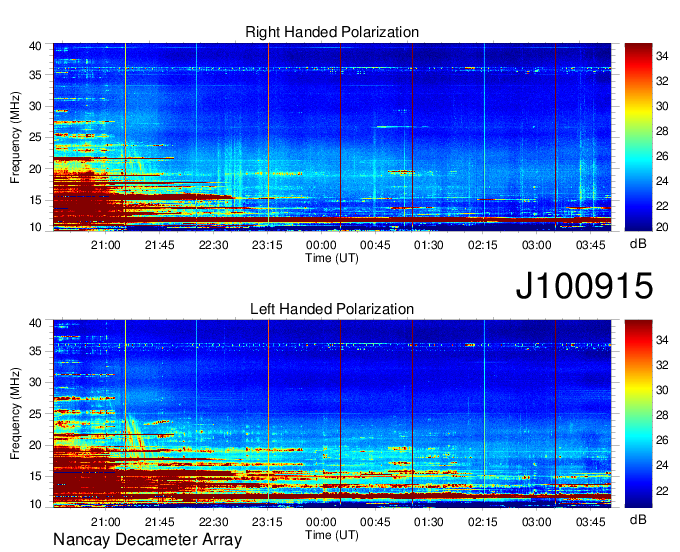This screenshot has height=552, width=680.
Task: Click the 30 MHz frequency tick of Right Handed plot
Action: click(x=36, y=106)
